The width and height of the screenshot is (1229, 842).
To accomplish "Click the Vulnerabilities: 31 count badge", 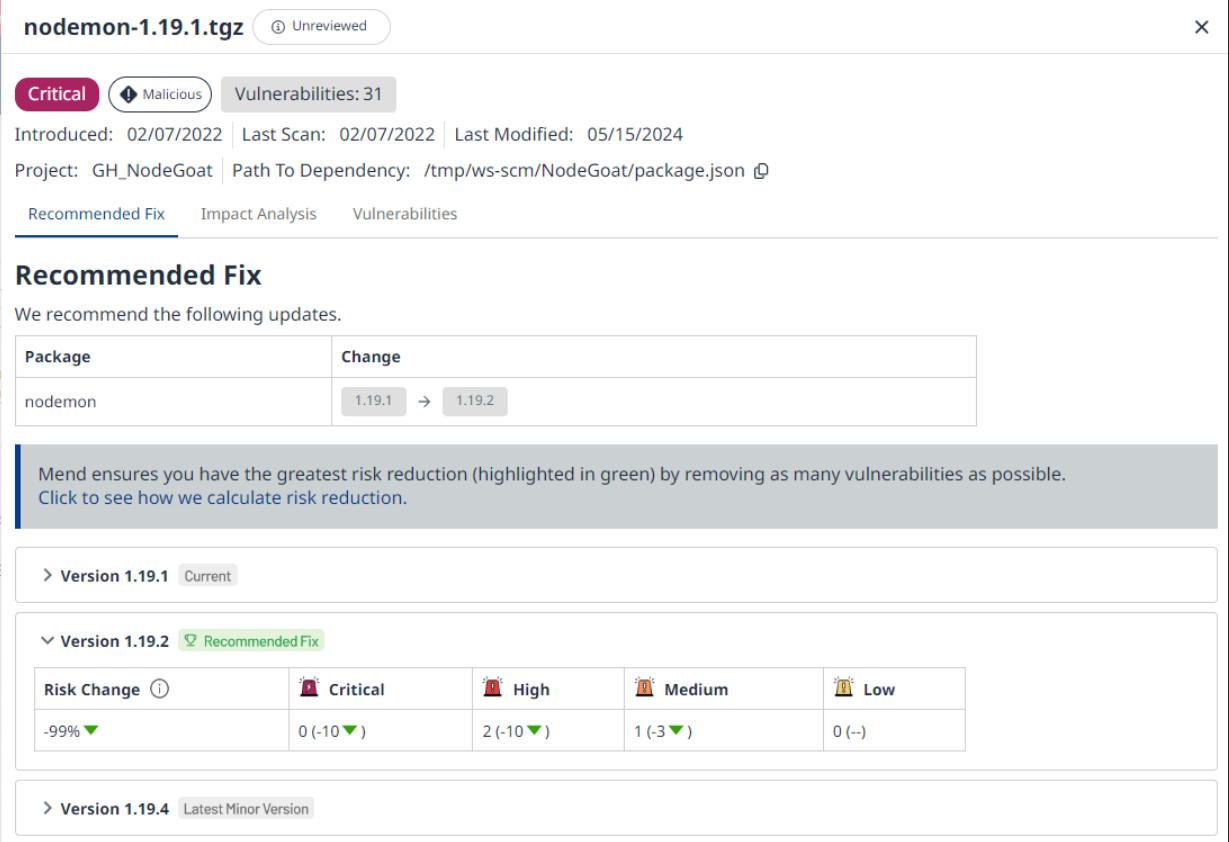I will pos(308,94).
